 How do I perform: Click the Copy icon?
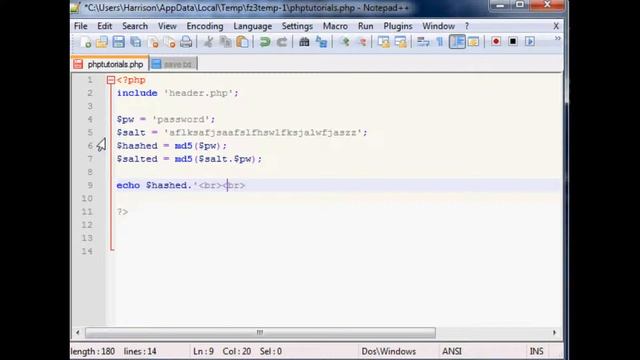pyautogui.click(x=225, y=42)
